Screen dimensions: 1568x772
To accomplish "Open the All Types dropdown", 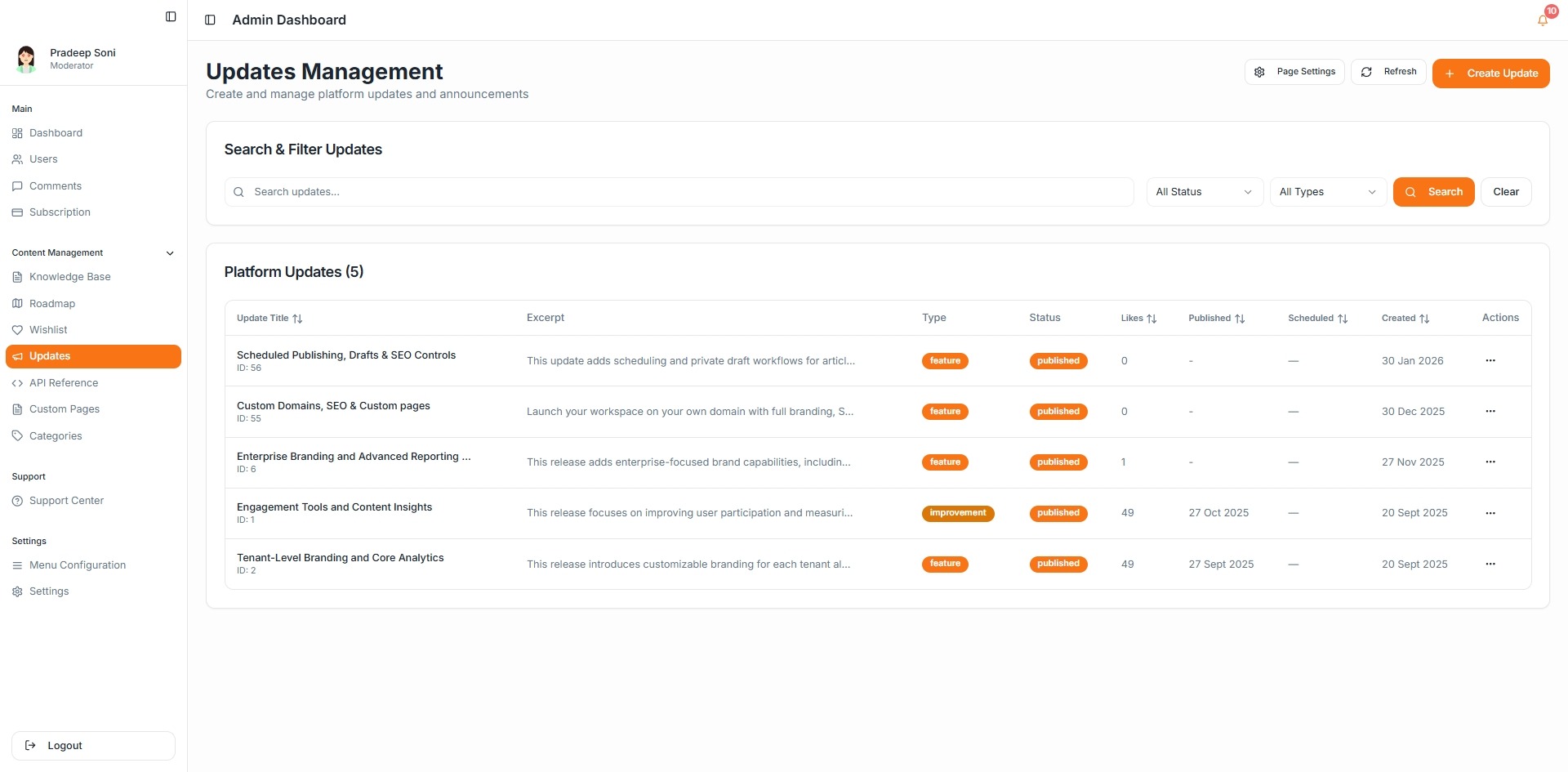I will pos(1327,192).
